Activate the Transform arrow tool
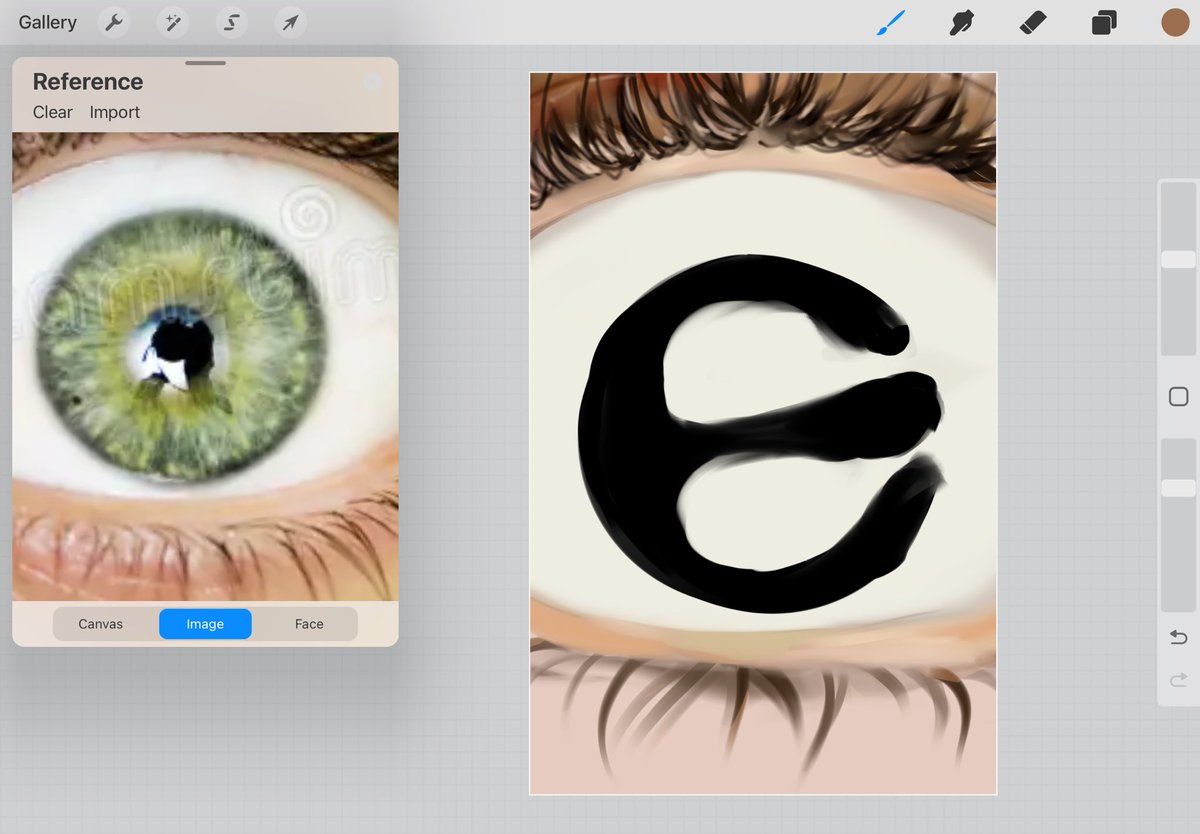This screenshot has height=834, width=1200. click(x=290, y=22)
